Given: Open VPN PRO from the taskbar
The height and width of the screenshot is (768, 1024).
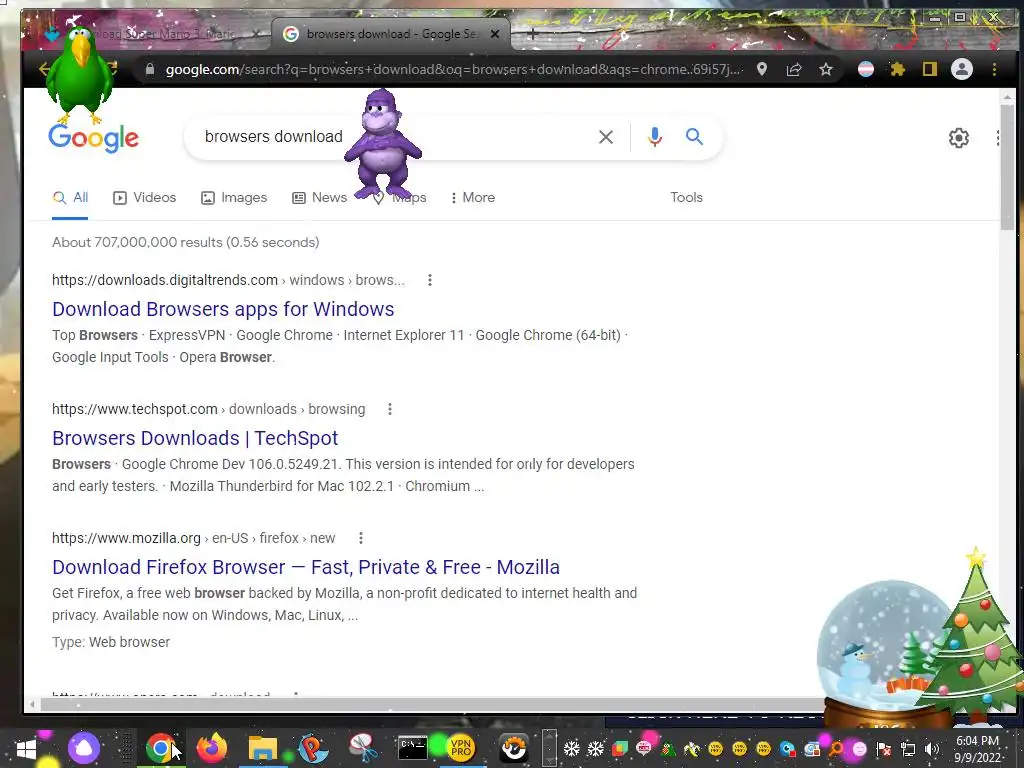Looking at the screenshot, I should click(461, 748).
